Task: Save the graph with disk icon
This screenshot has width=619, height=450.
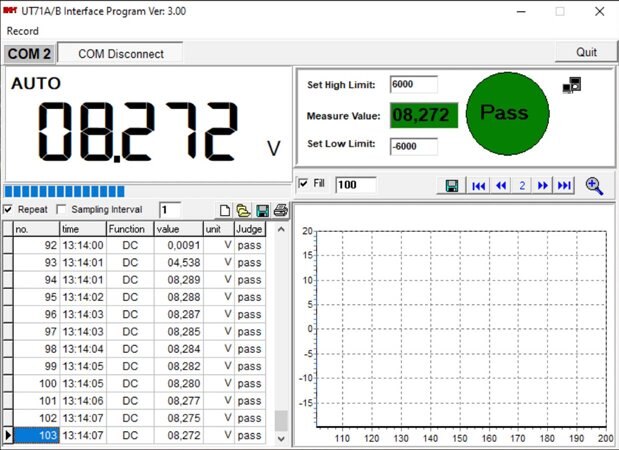Action: pos(452,185)
